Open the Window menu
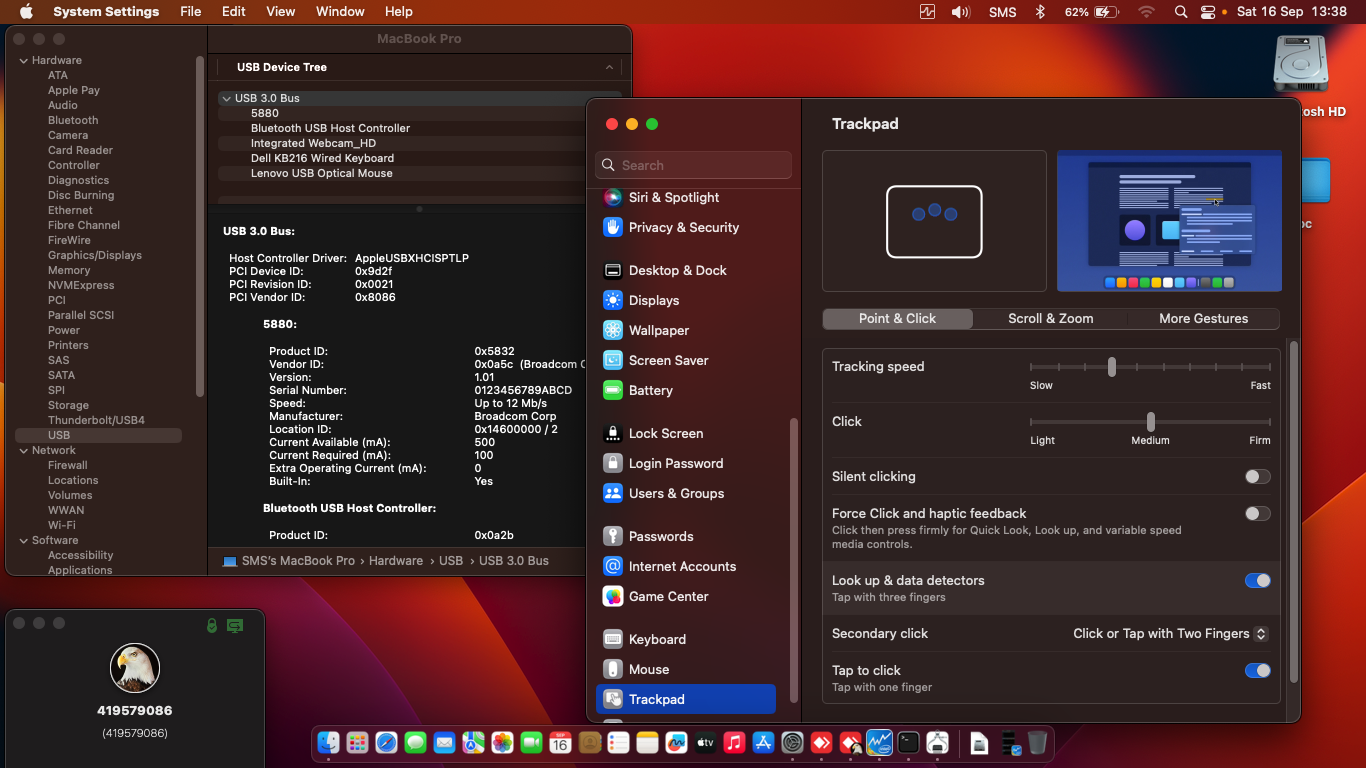 tap(340, 12)
